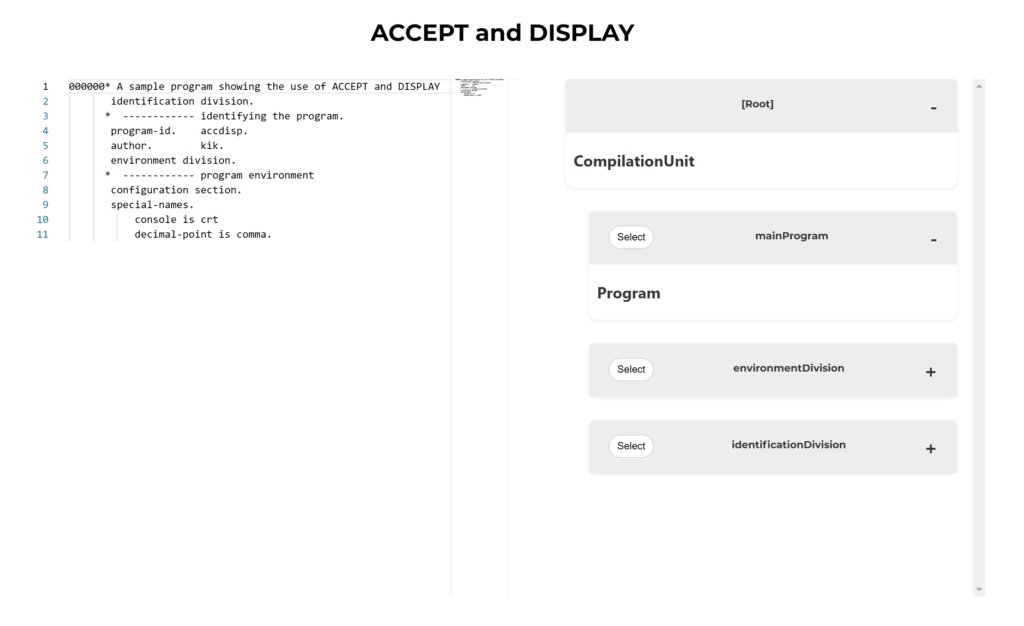Viewport: 1024px width, 626px height.
Task: Click the tree panel vertical scrollbar track
Action: click(x=978, y=340)
